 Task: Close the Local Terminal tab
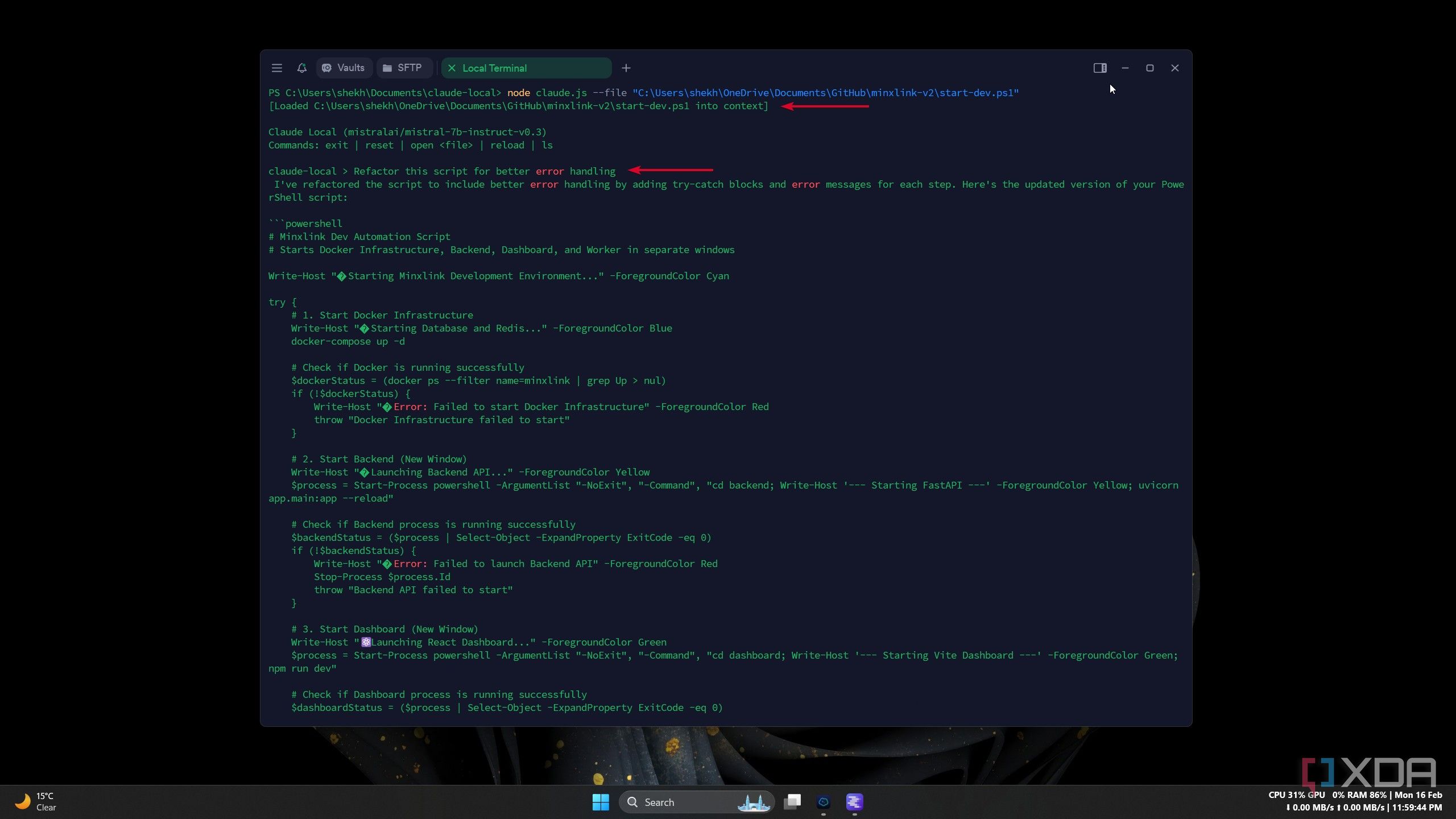(x=452, y=68)
